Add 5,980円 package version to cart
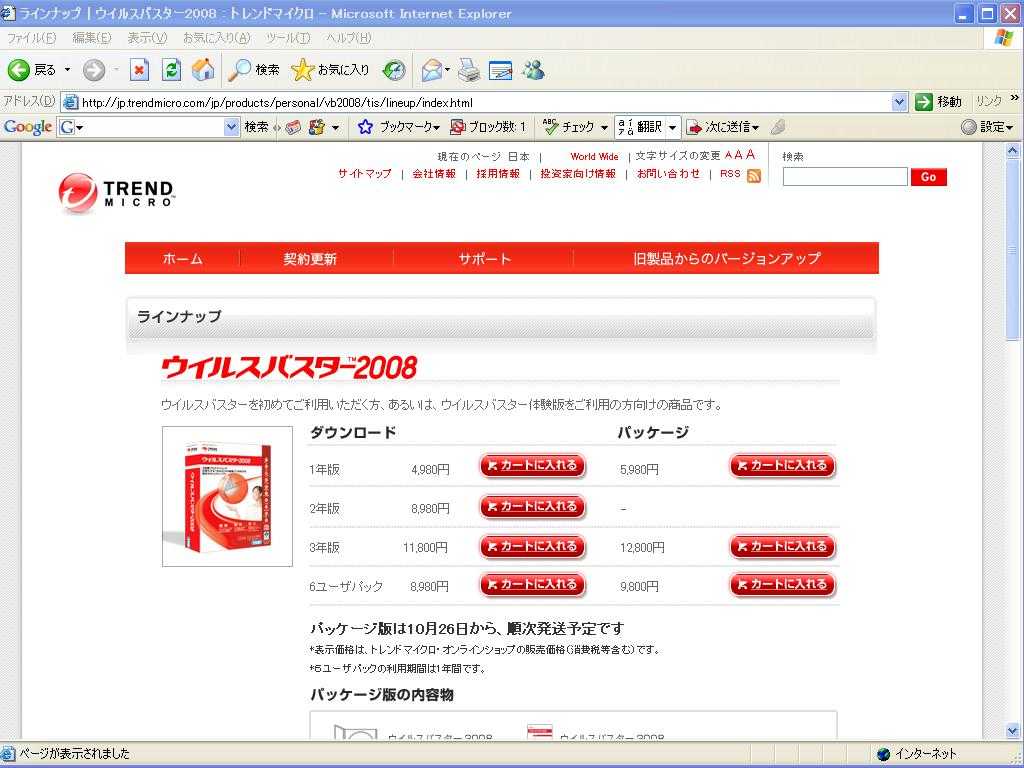This screenshot has height=768, width=1024. click(x=782, y=466)
